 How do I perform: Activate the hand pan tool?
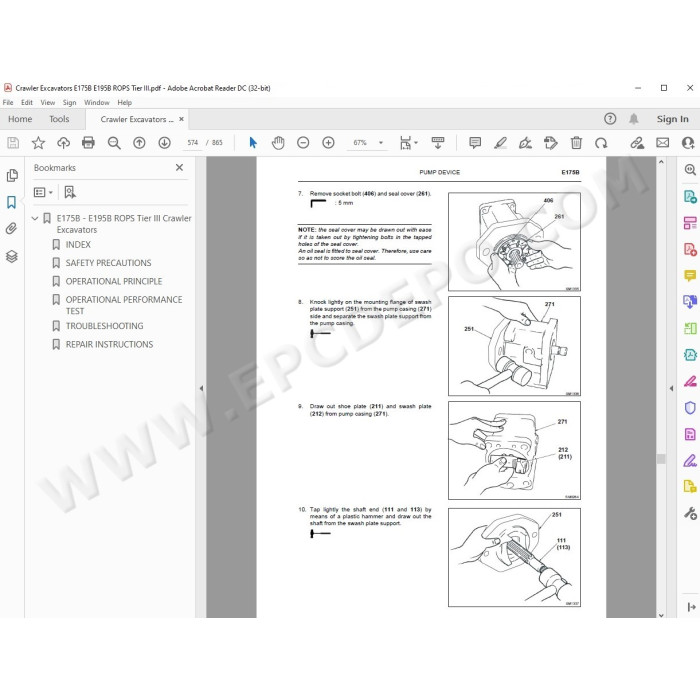click(278, 143)
